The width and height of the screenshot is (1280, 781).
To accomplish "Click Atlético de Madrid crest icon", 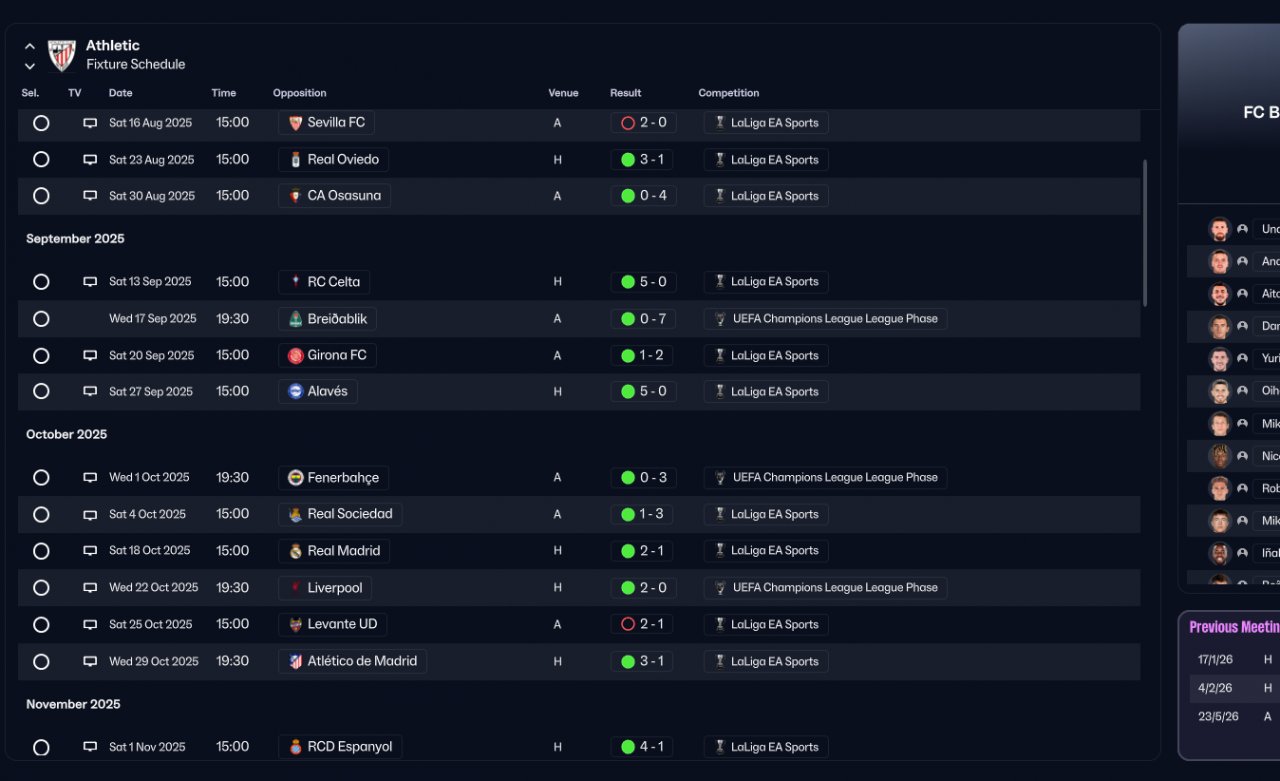I will [295, 661].
